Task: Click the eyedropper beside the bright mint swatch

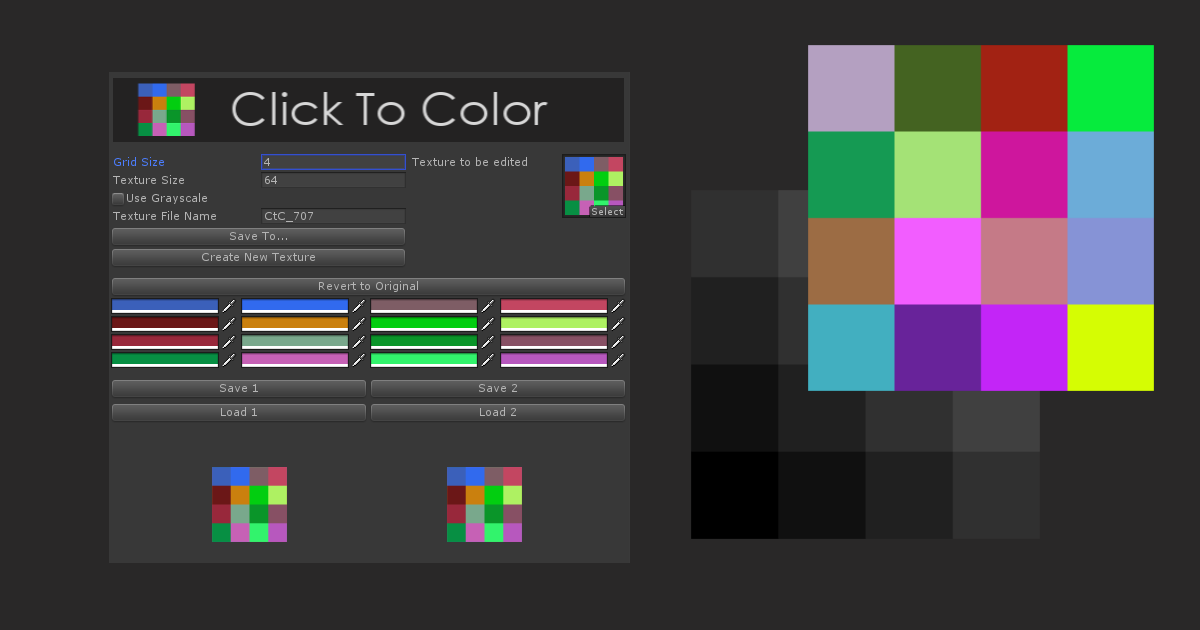Action: [489, 359]
